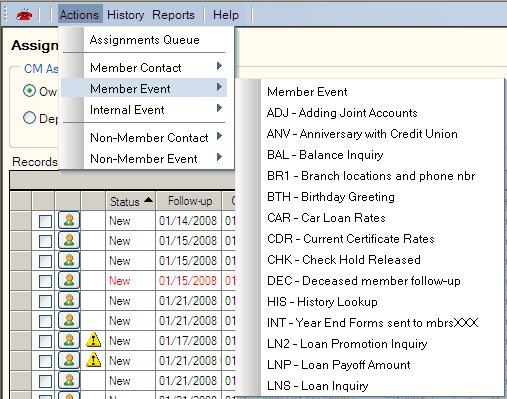This screenshot has height=399, width=507.
Task: Click warning icon in 01/21/2008 row
Action: (x=94, y=360)
